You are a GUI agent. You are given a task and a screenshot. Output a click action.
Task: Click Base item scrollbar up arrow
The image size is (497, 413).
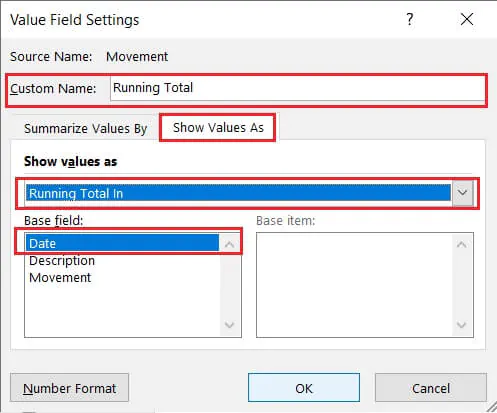[461, 245]
